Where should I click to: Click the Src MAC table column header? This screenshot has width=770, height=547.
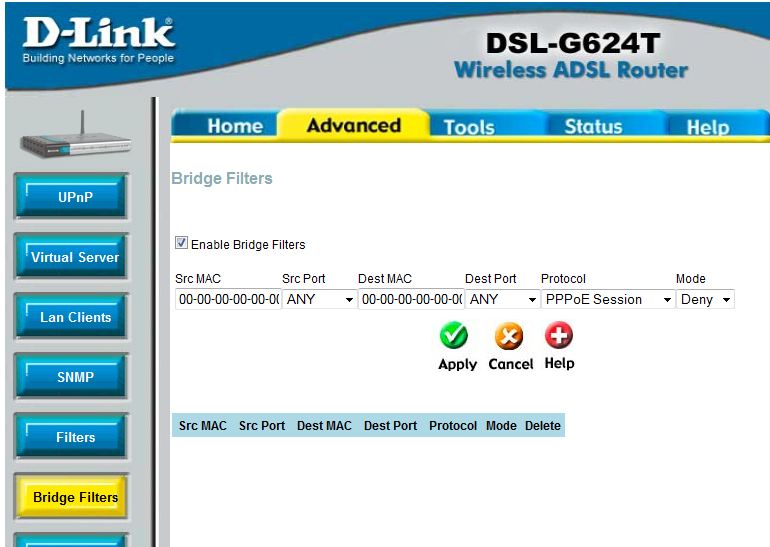[202, 425]
